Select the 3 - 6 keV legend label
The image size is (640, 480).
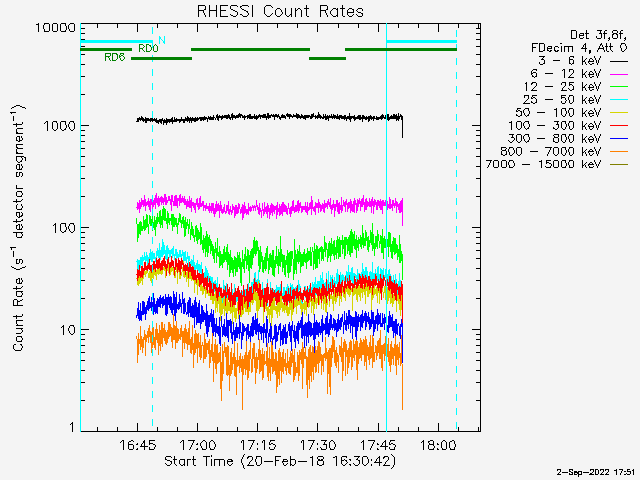click(570, 61)
